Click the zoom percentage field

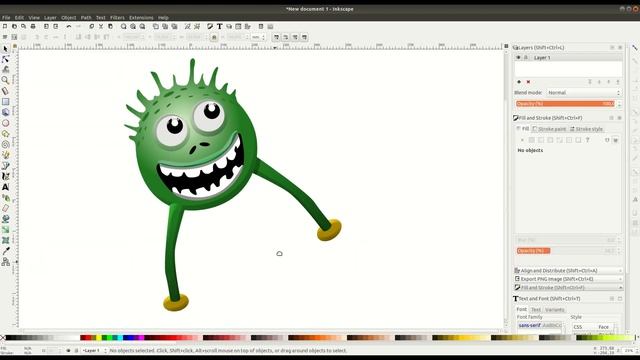629,350
